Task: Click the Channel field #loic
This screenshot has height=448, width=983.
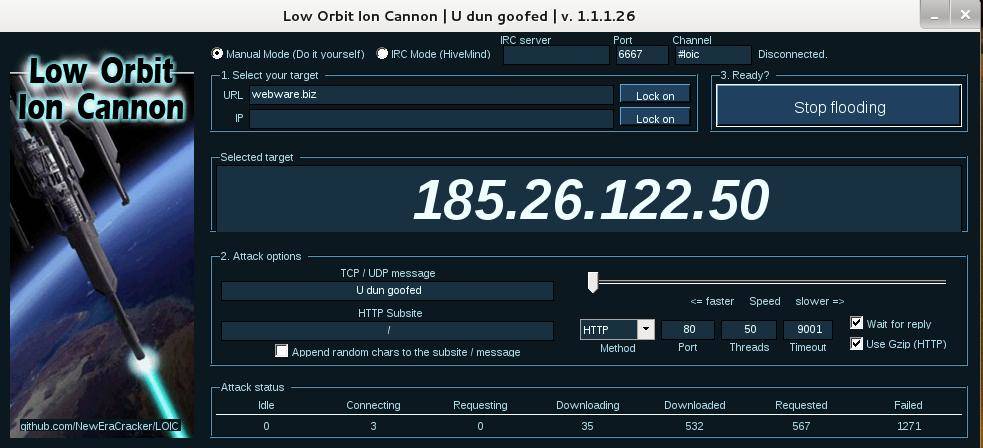Action: point(712,55)
